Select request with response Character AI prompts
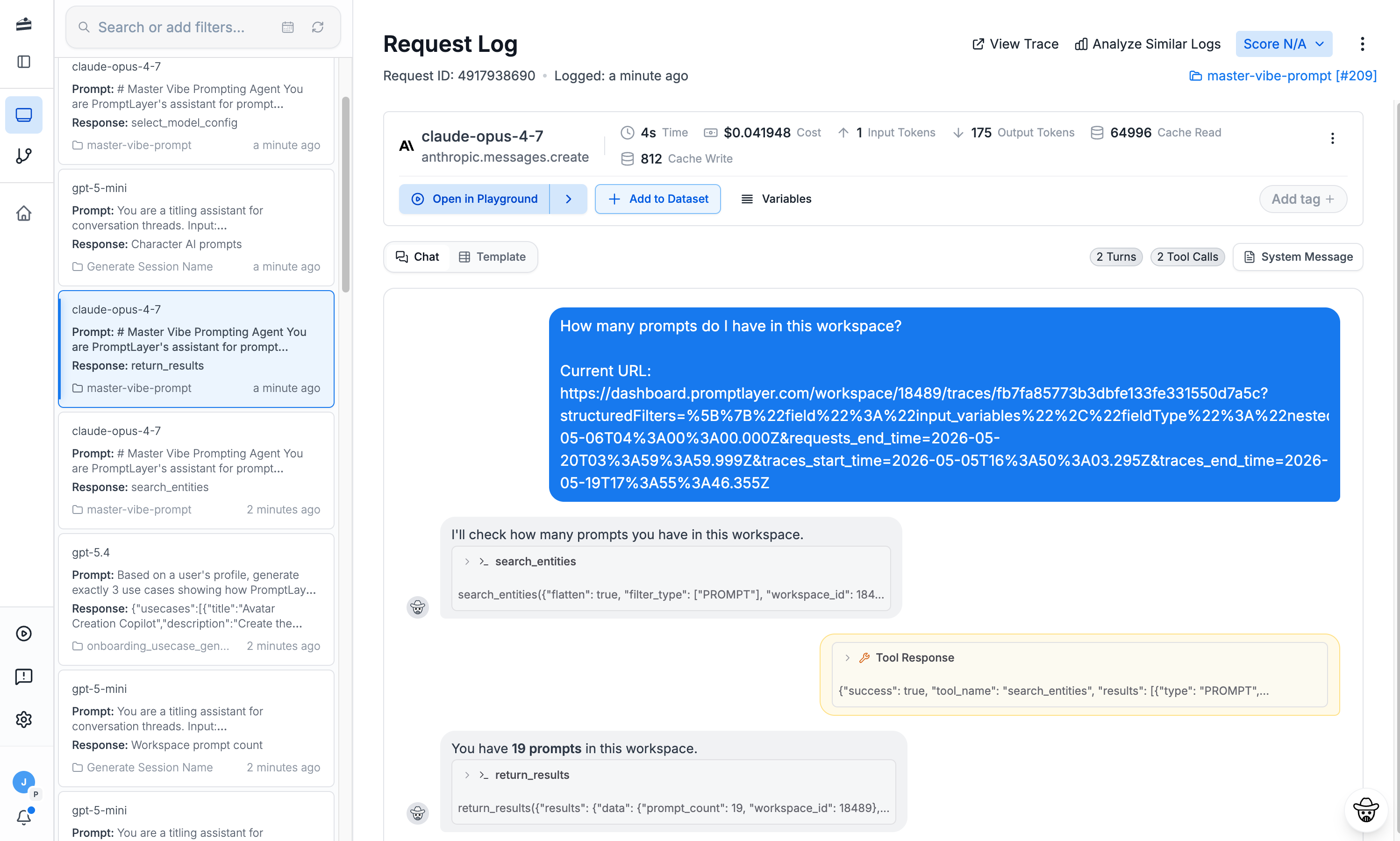 point(196,227)
